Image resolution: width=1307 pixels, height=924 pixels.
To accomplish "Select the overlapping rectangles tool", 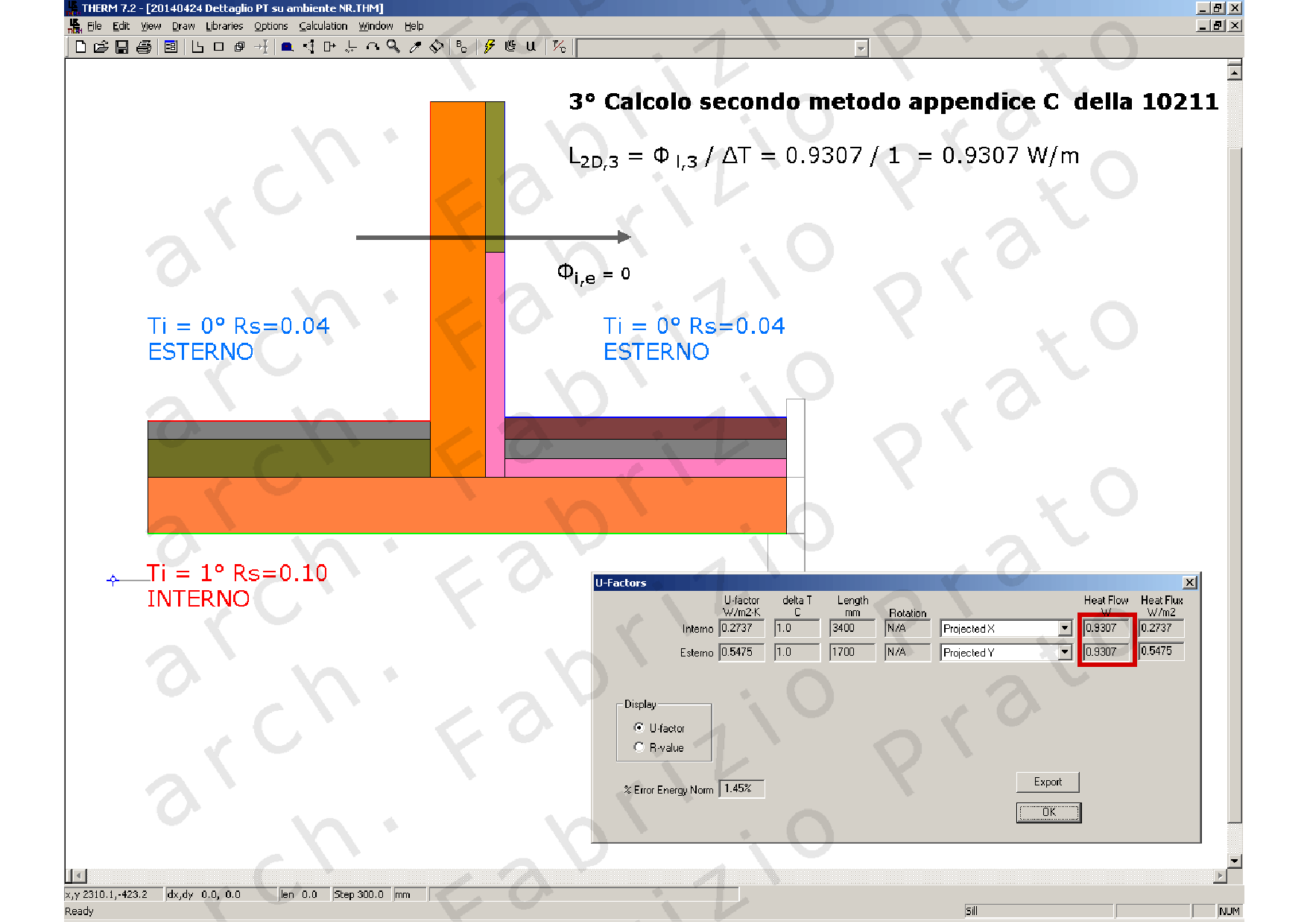I will tap(239, 47).
